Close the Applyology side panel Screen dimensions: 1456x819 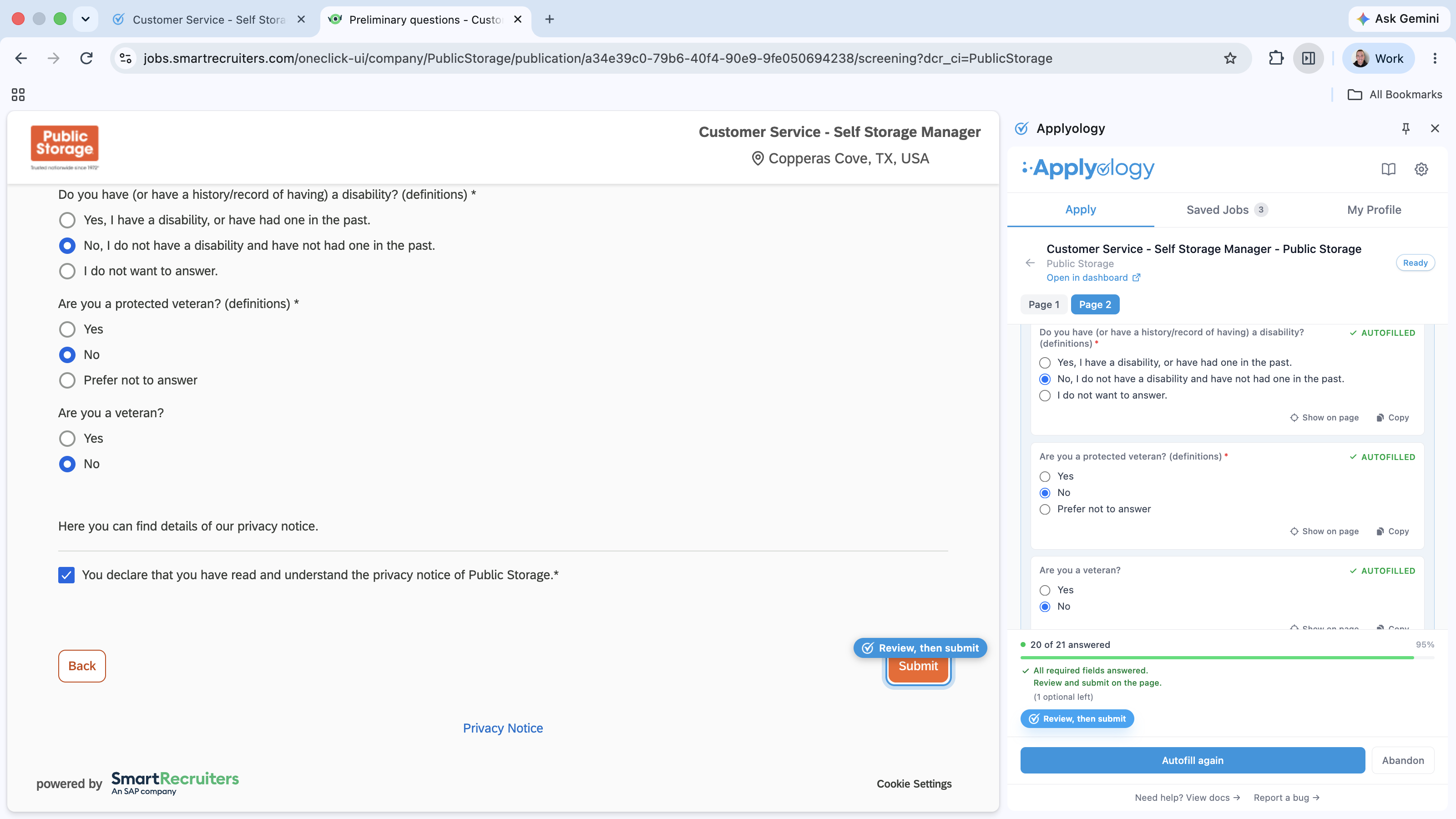coord(1435,128)
